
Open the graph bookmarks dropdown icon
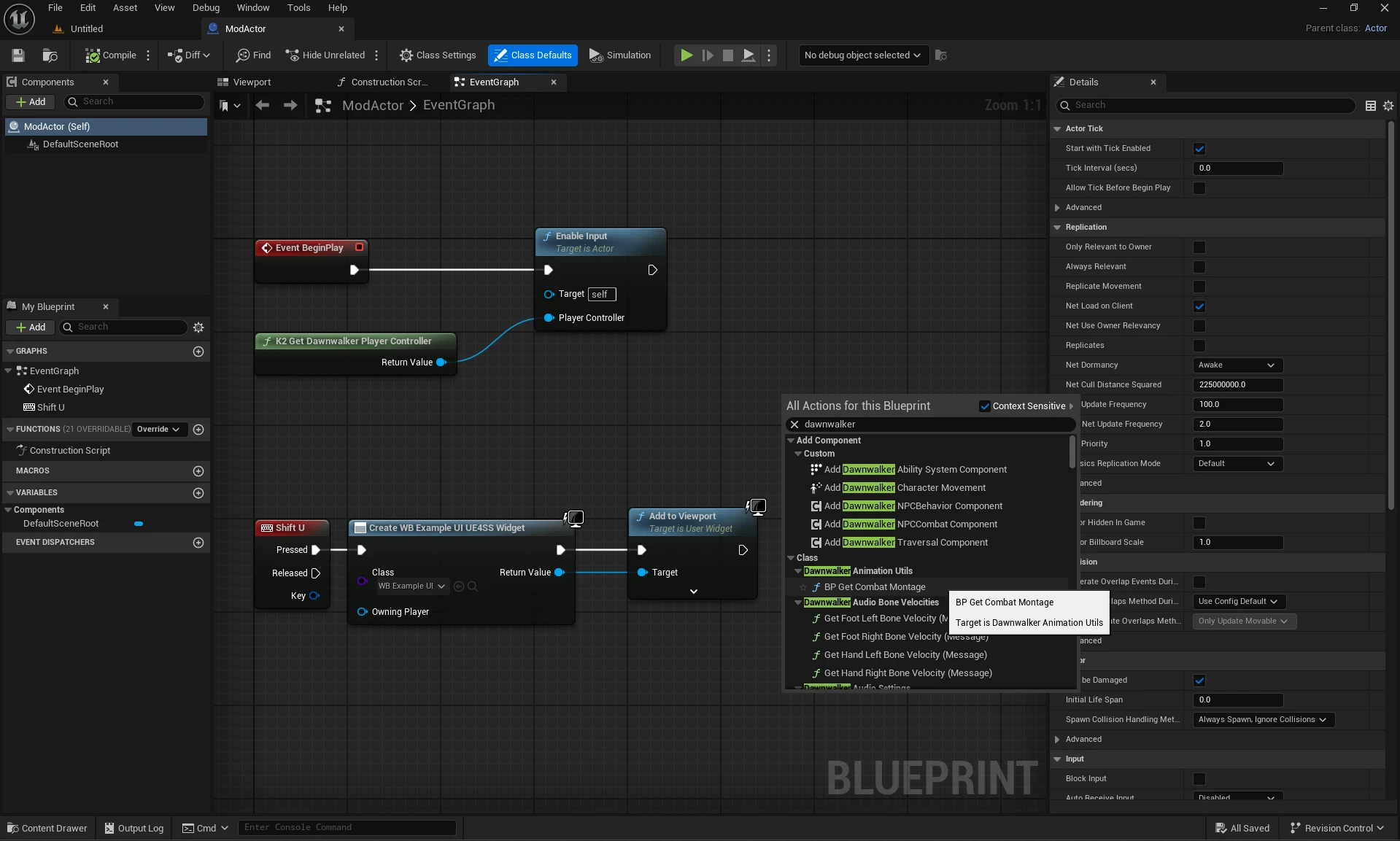[230, 106]
